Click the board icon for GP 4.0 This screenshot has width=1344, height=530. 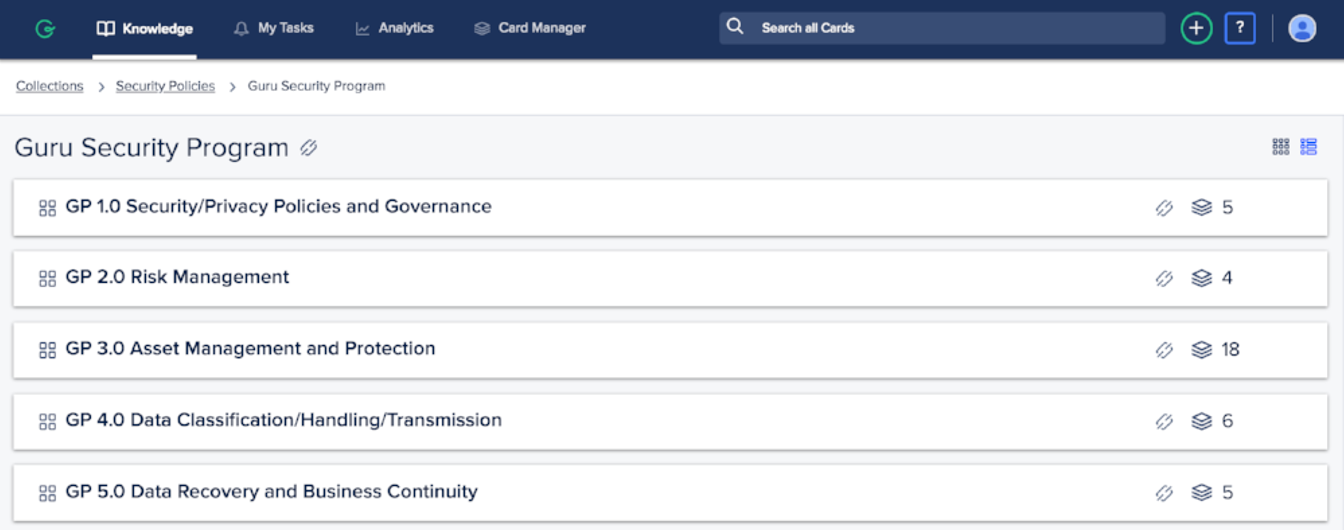47,422
